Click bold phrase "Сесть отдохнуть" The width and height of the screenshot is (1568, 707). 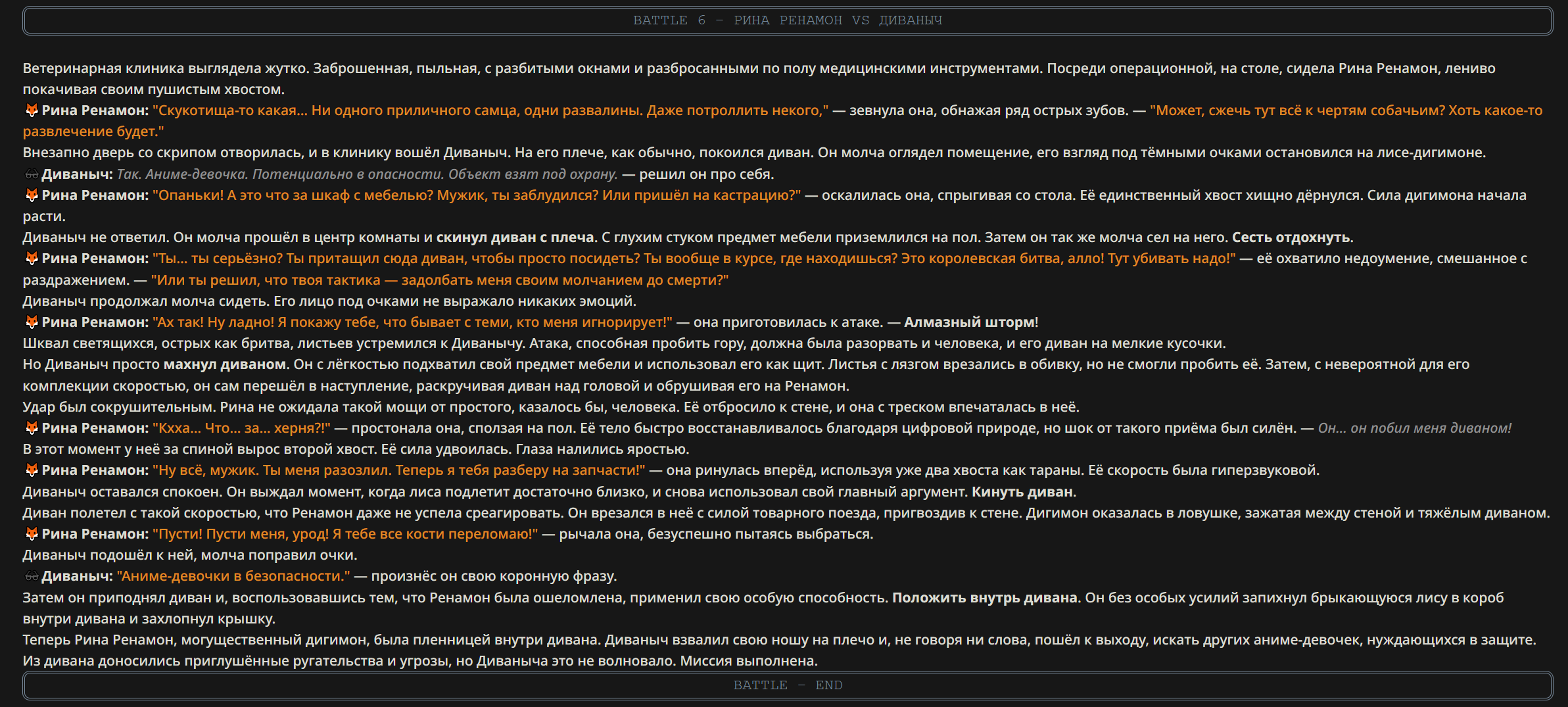point(1291,237)
